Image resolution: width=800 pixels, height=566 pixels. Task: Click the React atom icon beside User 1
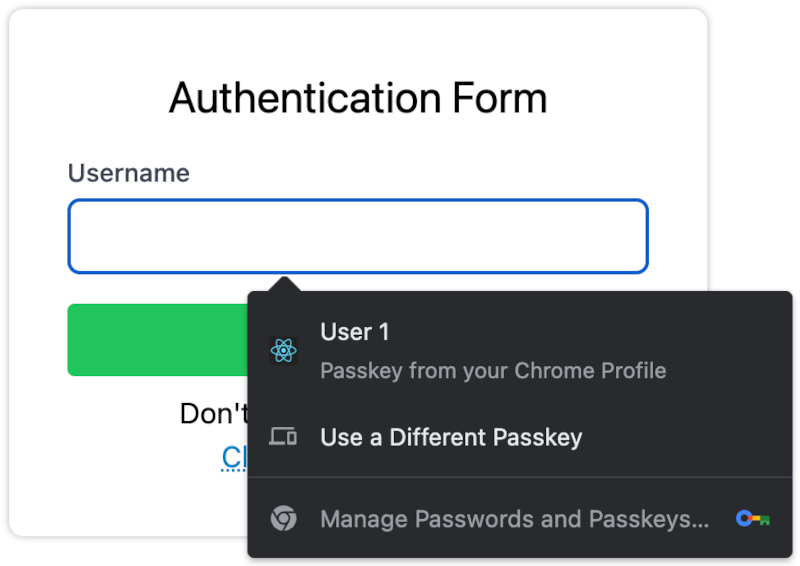tap(284, 351)
